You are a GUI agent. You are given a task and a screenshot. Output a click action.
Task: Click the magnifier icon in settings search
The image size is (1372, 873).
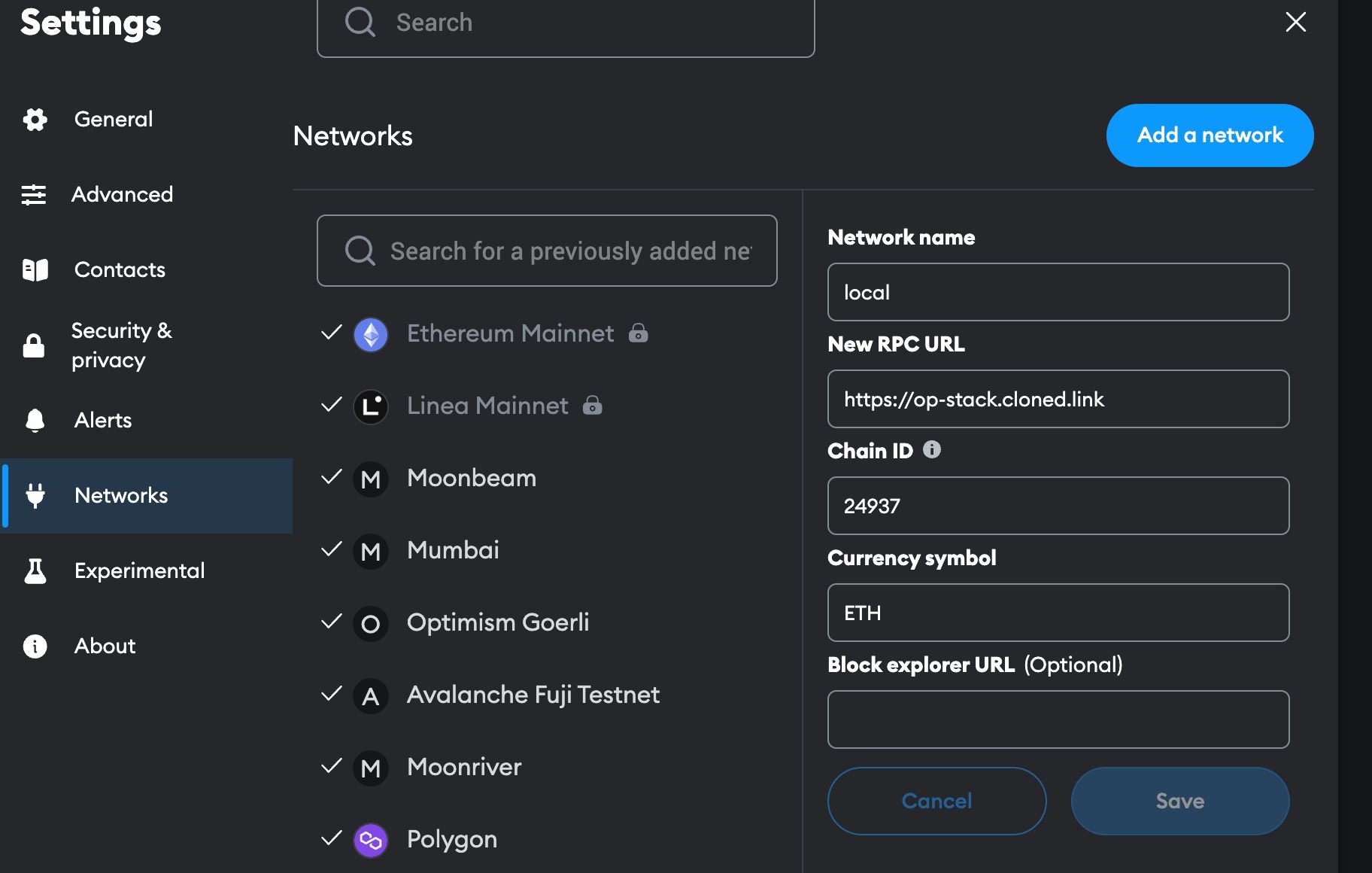(x=360, y=22)
